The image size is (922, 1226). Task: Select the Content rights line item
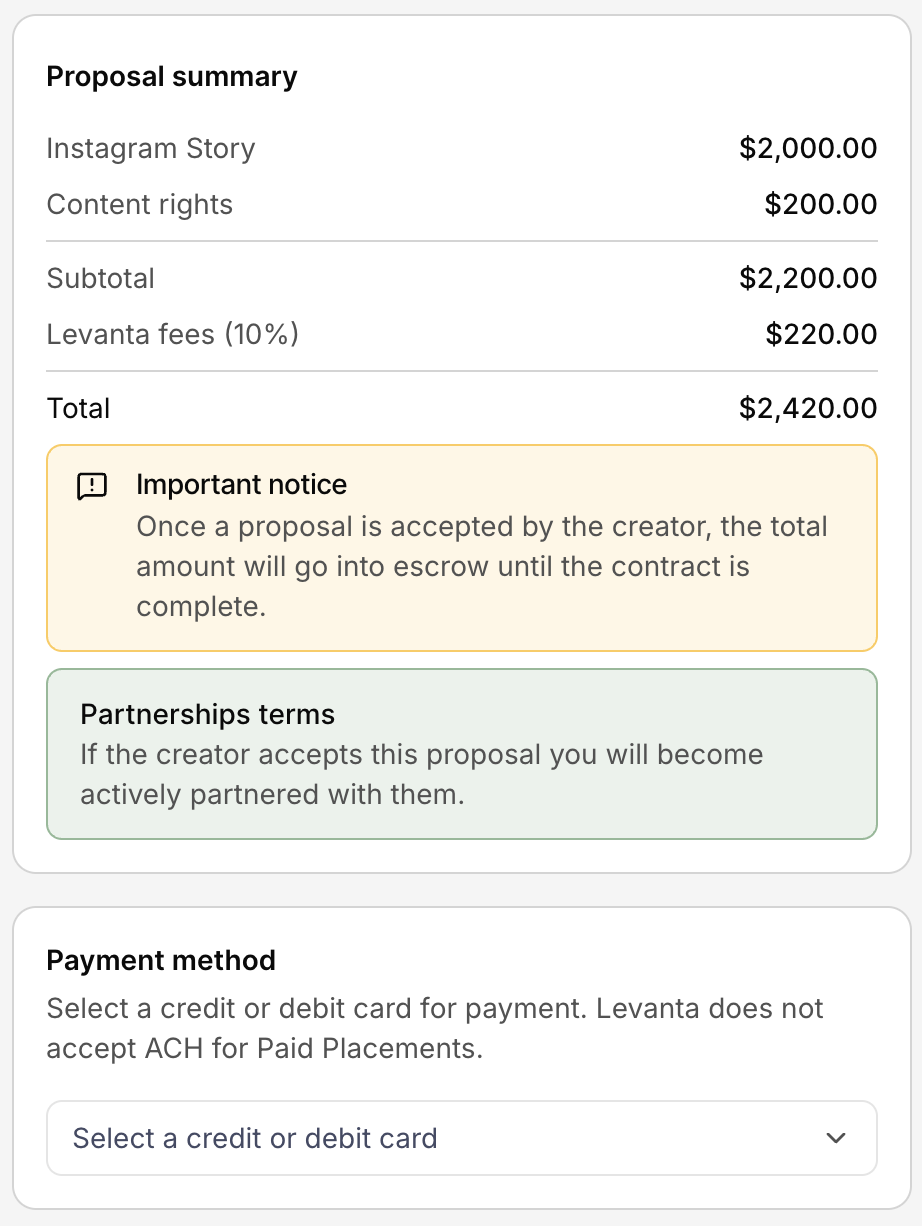[140, 205]
